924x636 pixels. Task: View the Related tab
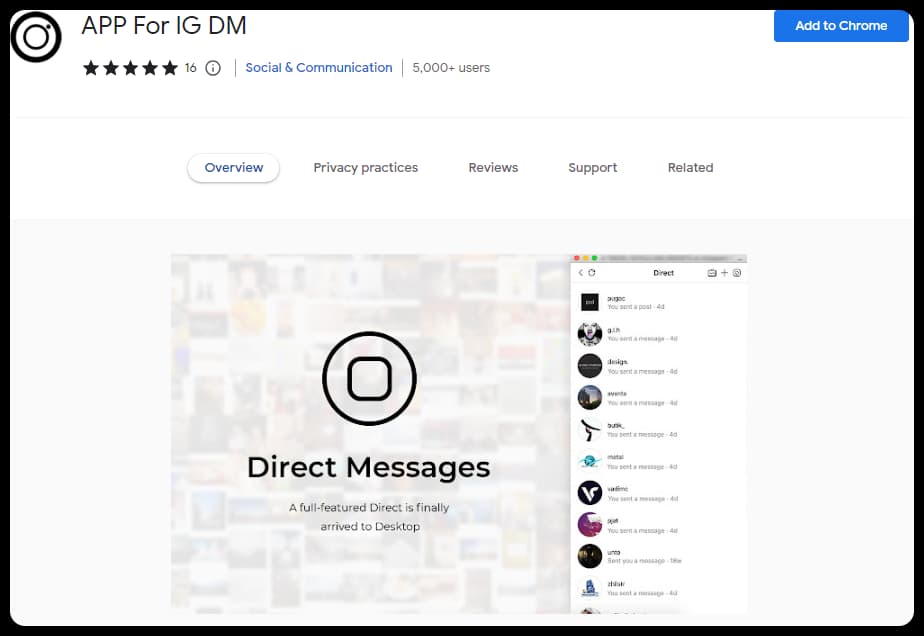690,168
